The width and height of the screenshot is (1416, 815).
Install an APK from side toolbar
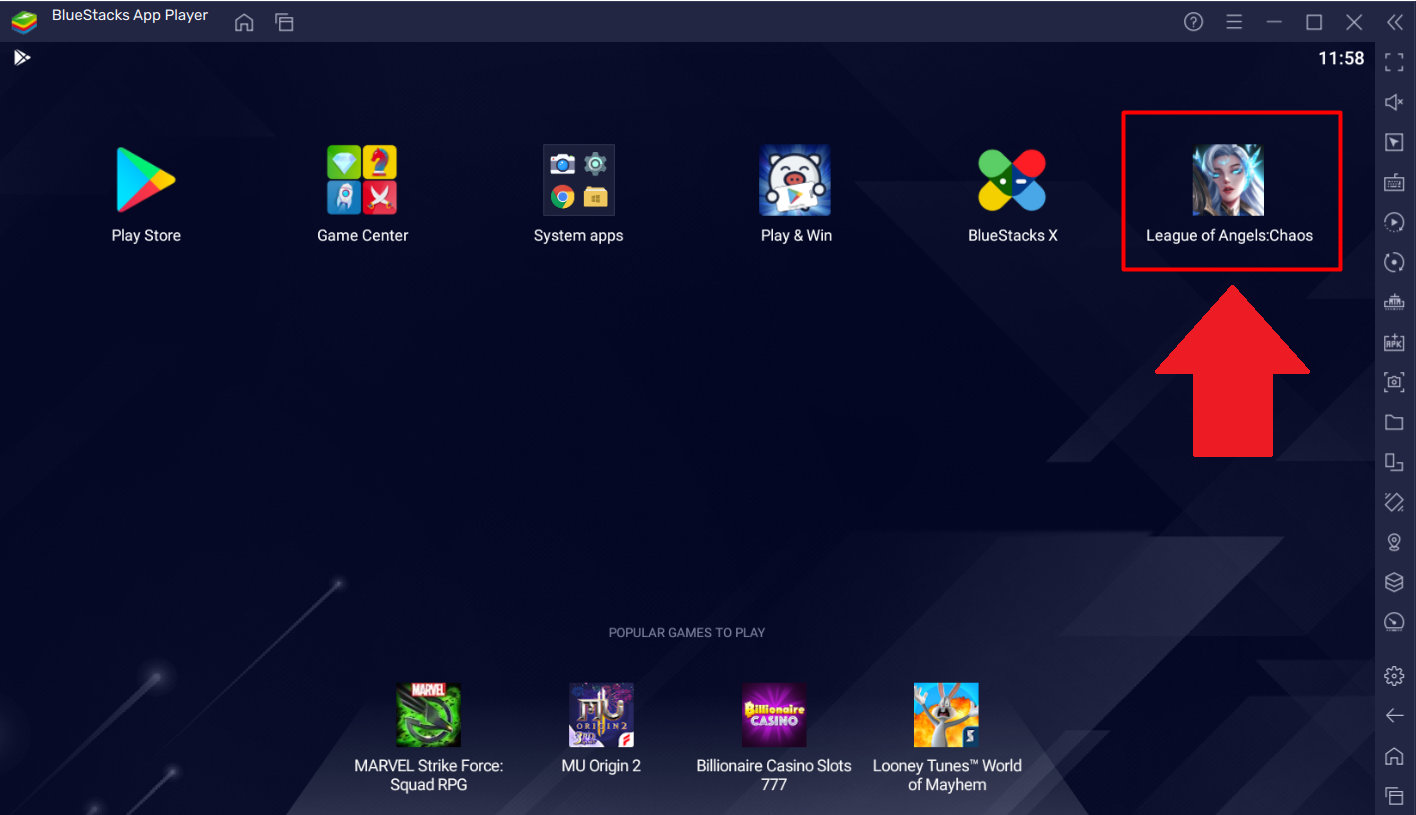(x=1394, y=342)
